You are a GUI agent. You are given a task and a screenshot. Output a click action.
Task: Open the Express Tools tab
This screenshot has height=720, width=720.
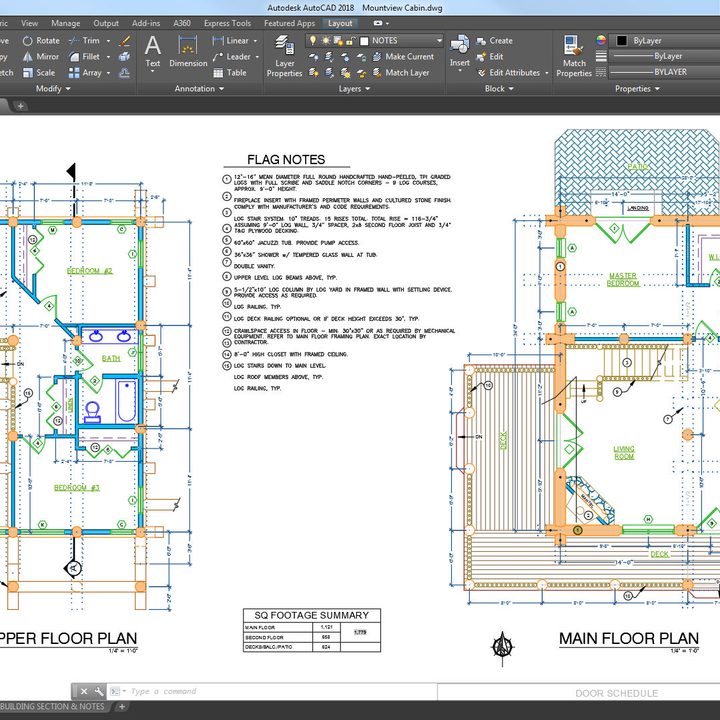[x=227, y=23]
